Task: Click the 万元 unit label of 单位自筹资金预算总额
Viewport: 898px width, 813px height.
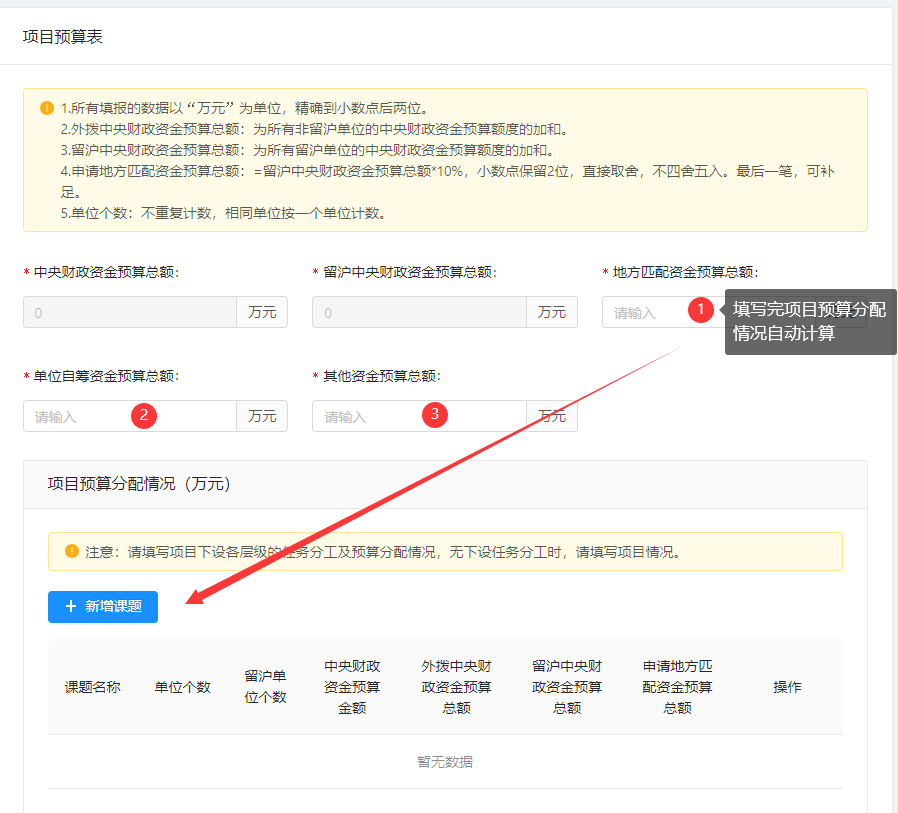Action: tap(262, 416)
